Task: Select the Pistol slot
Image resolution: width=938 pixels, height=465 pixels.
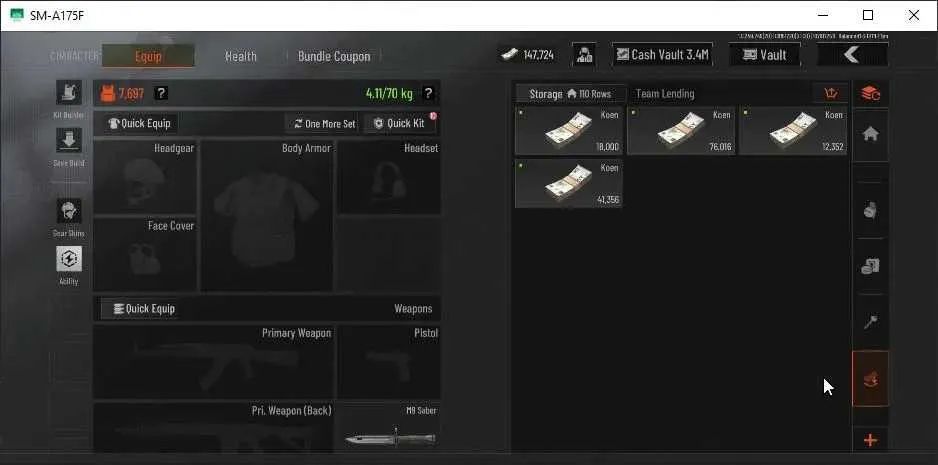Action: [x=389, y=362]
